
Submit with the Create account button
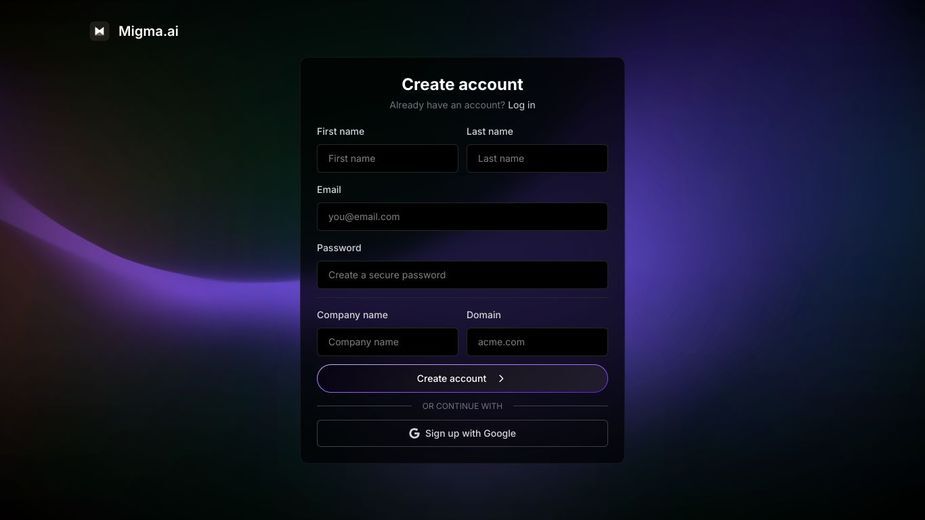462,378
